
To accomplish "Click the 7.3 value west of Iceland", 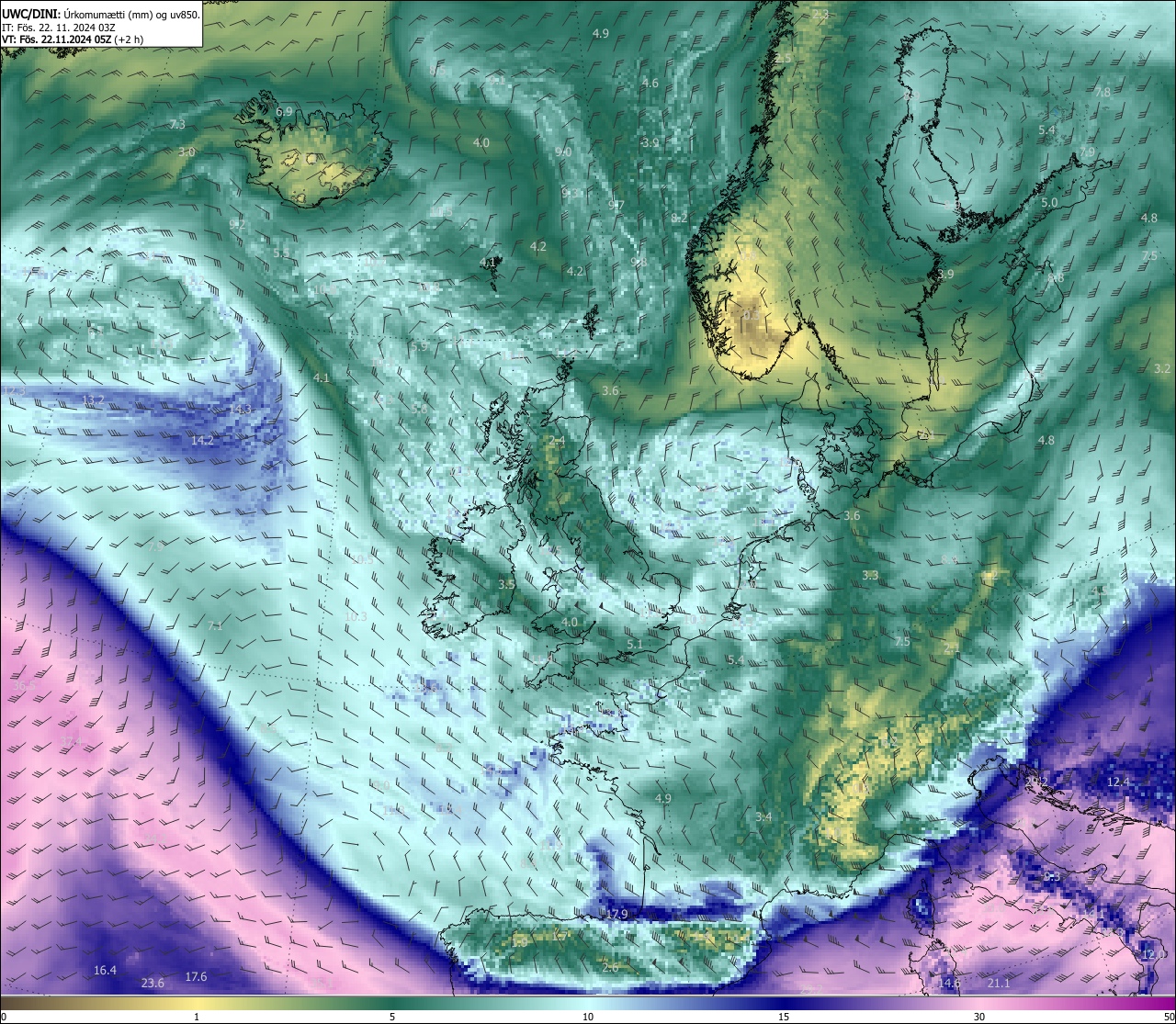I will click(177, 124).
